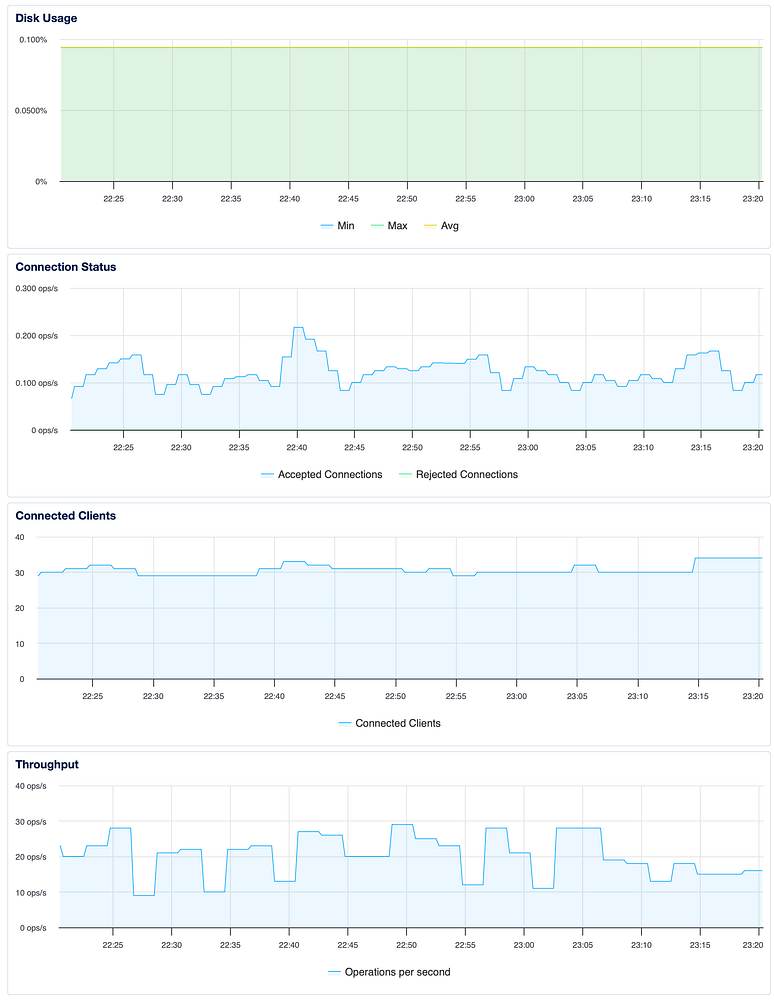
Task: Toggle Connected Clients legend entry
Action: [390, 723]
